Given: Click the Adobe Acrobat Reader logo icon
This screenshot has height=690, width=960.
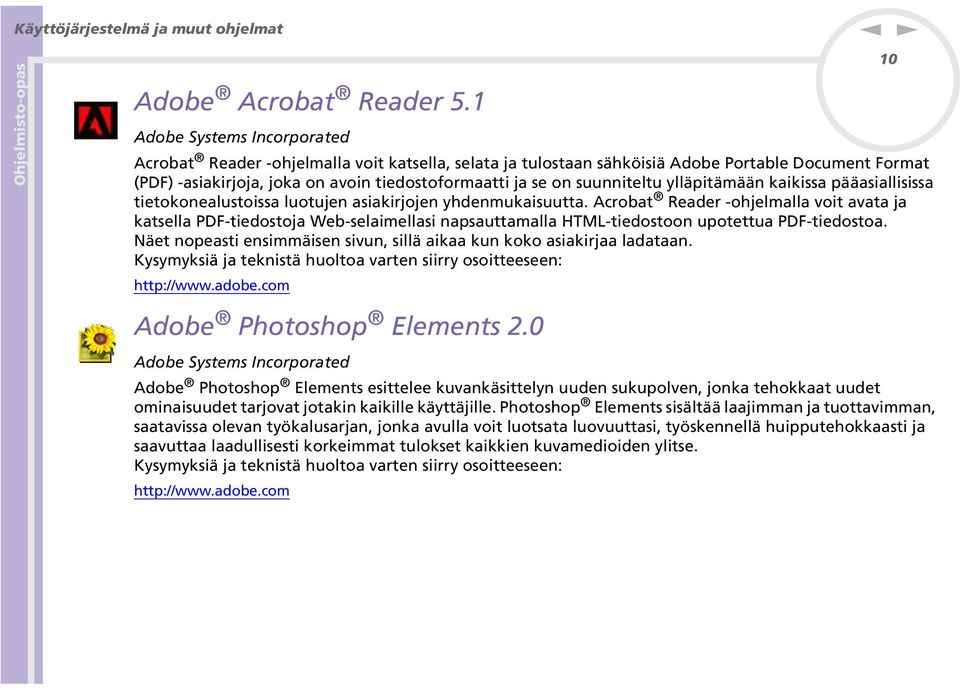Looking at the screenshot, I should point(96,121).
